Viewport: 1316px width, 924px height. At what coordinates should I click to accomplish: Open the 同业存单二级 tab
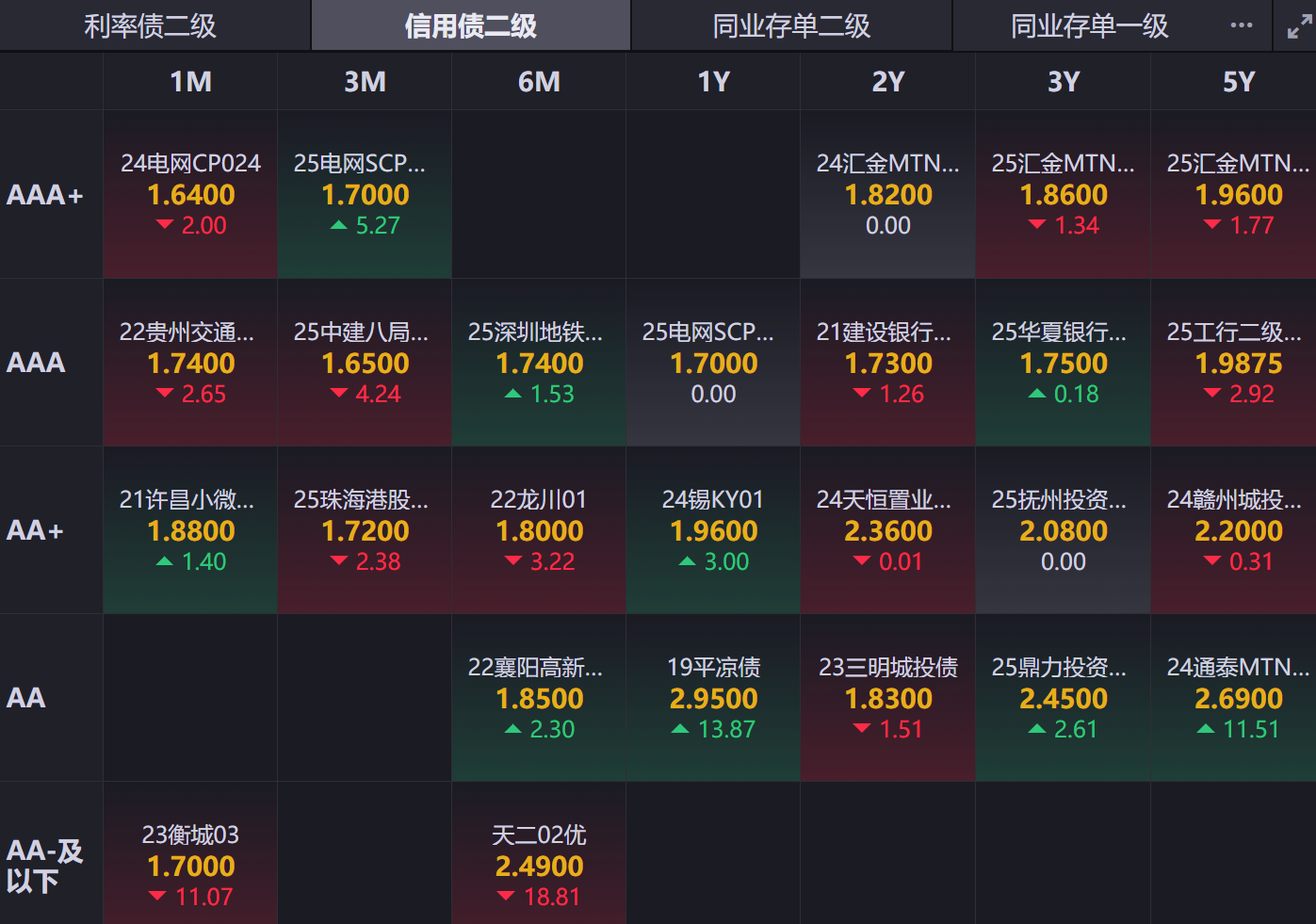coord(791,25)
